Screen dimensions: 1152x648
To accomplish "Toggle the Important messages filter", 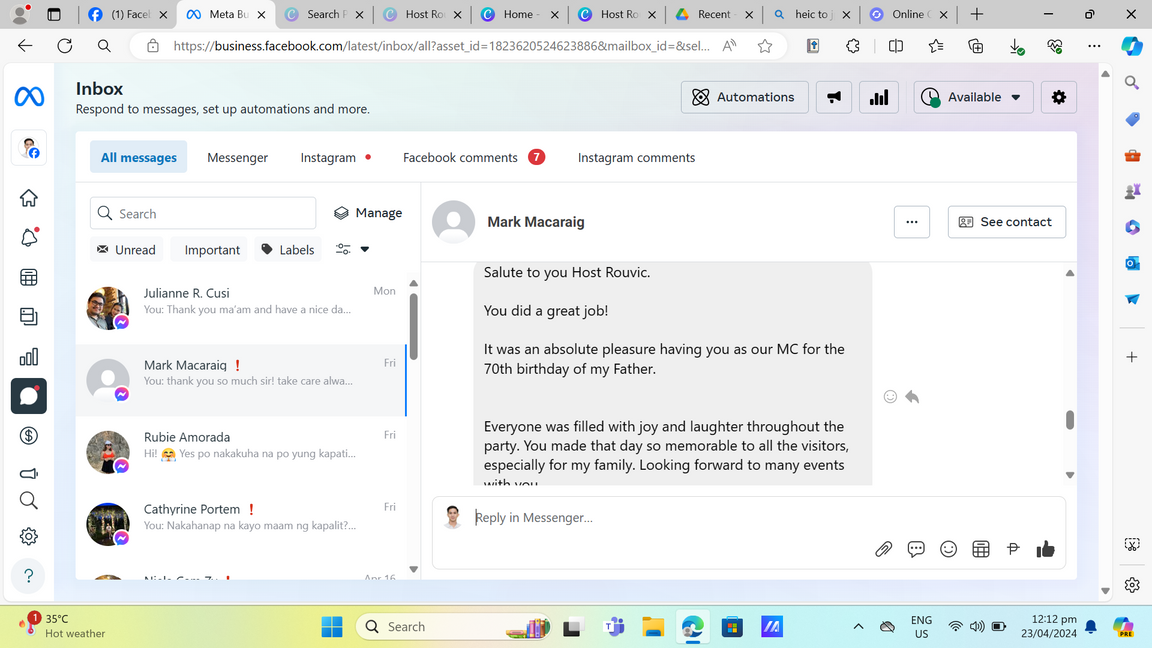I will click(x=211, y=250).
